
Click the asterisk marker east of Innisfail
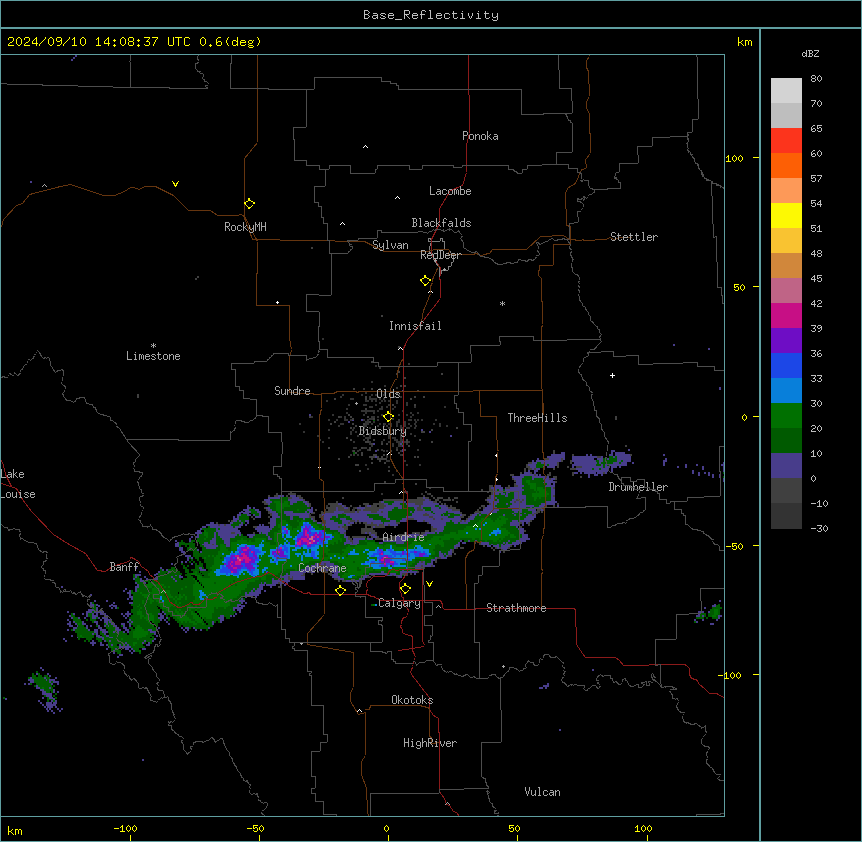click(502, 304)
